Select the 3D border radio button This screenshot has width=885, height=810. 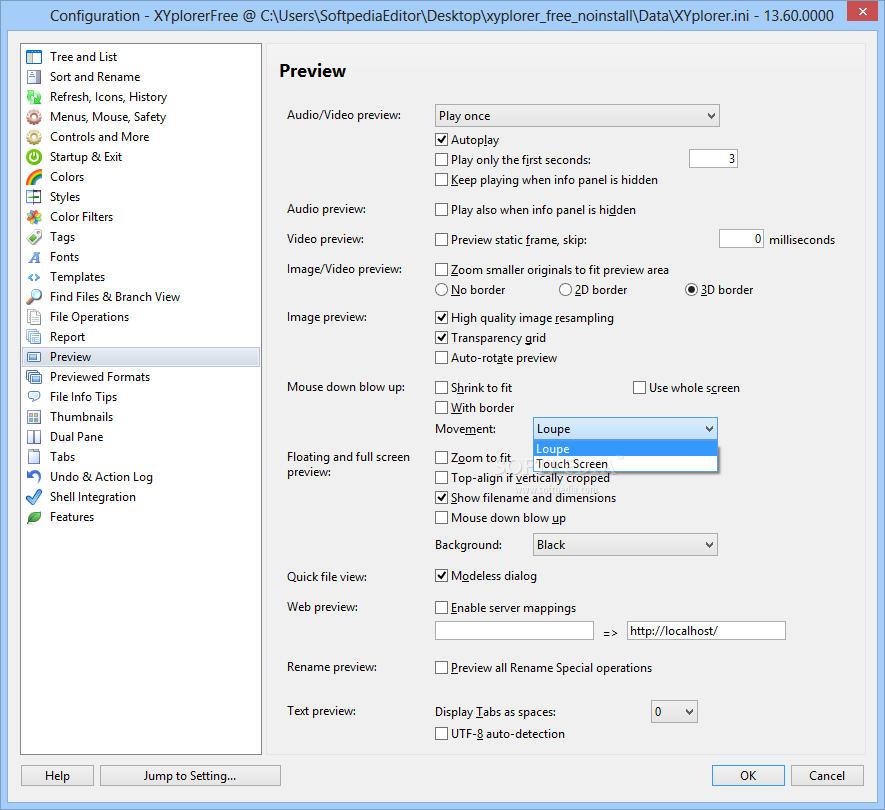[x=691, y=290]
